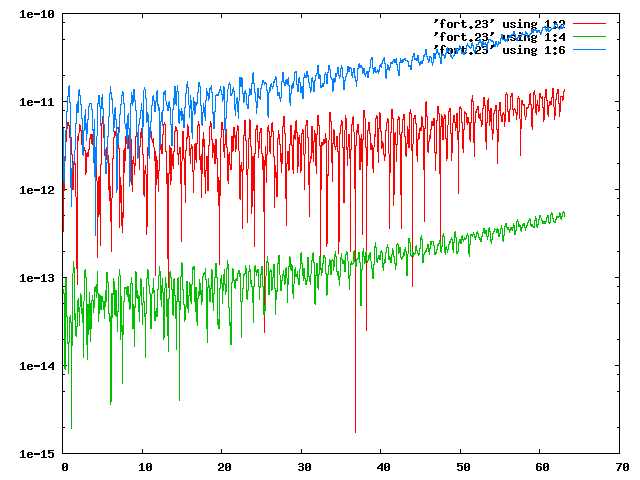Image resolution: width=640 pixels, height=480 pixels.
Task: Click the x-axis label 20
Action: click(224, 467)
